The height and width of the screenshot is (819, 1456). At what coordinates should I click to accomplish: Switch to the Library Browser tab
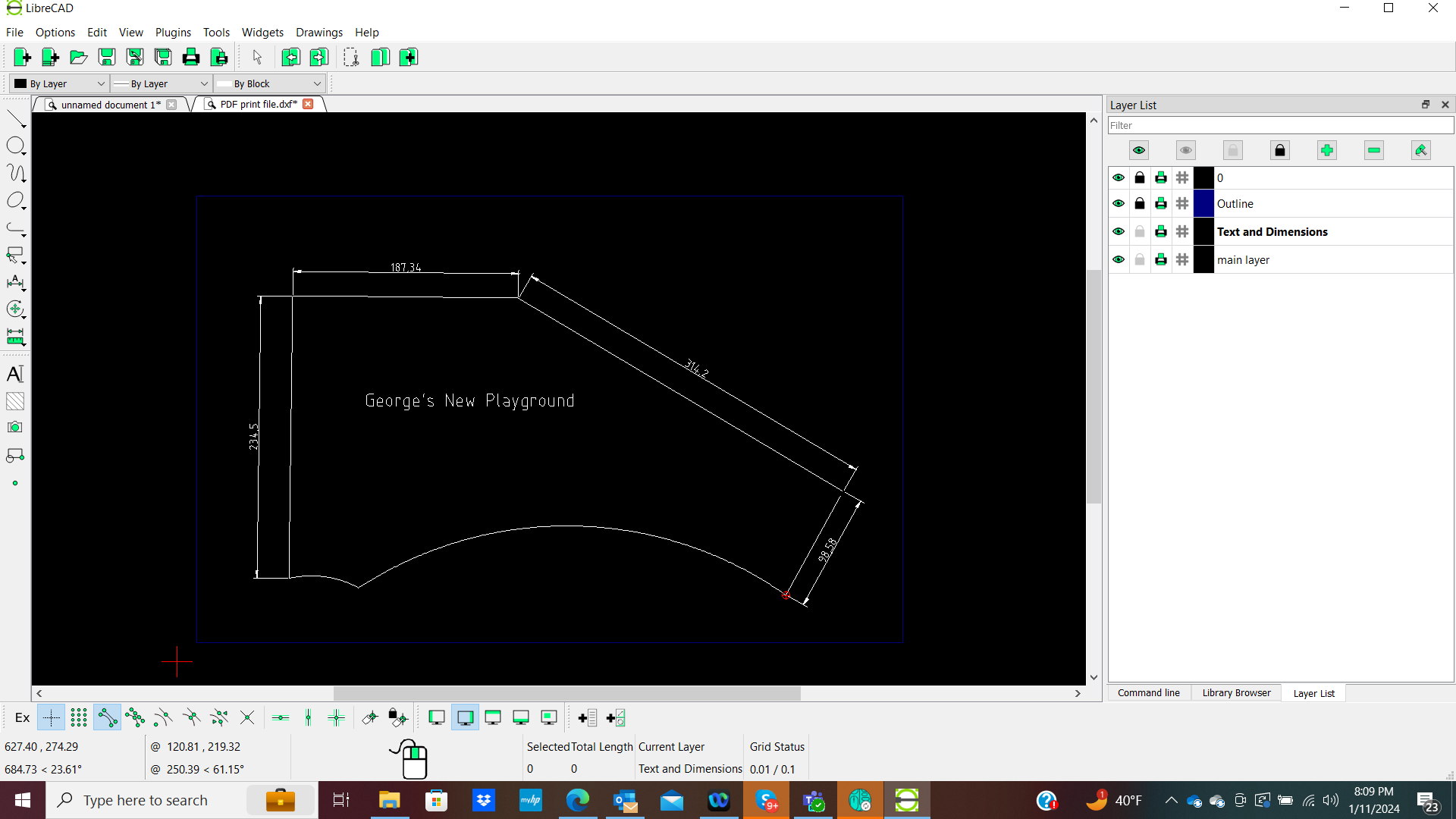coord(1235,692)
